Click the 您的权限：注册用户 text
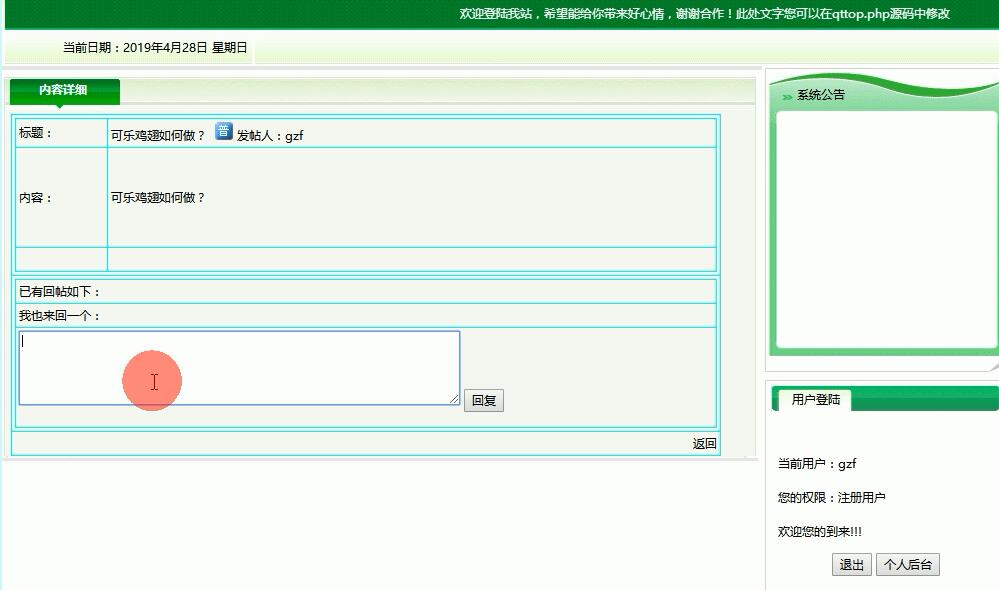 point(831,498)
